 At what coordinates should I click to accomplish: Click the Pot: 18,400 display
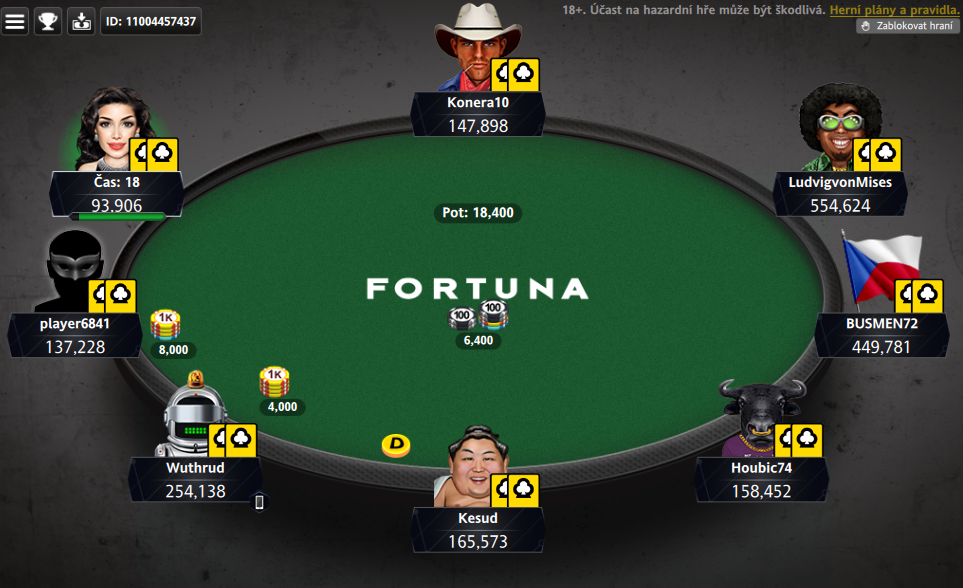pos(478,213)
